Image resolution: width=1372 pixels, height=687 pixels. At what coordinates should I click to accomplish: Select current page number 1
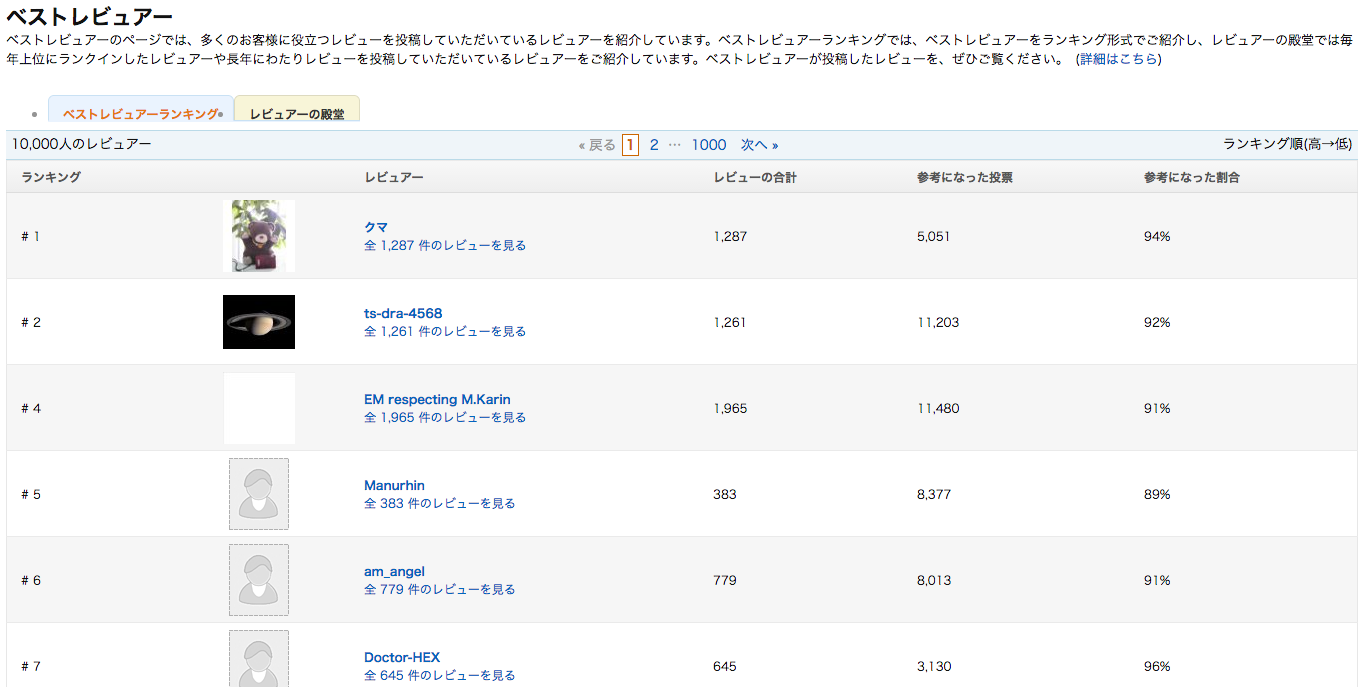point(630,145)
